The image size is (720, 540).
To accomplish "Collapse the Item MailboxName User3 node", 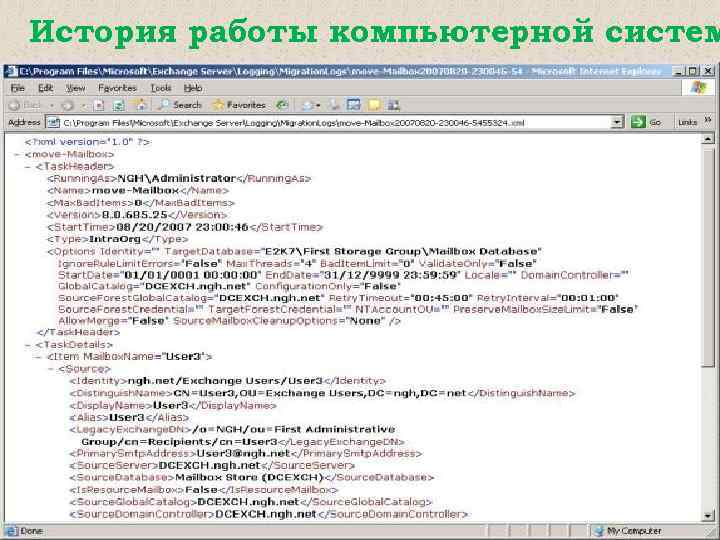I will pos(39,356).
